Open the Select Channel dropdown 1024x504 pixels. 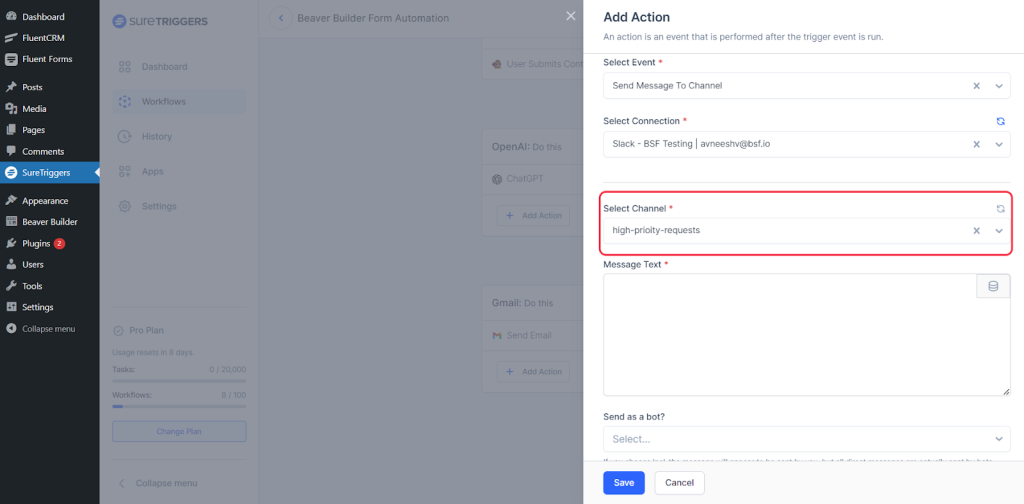998,231
